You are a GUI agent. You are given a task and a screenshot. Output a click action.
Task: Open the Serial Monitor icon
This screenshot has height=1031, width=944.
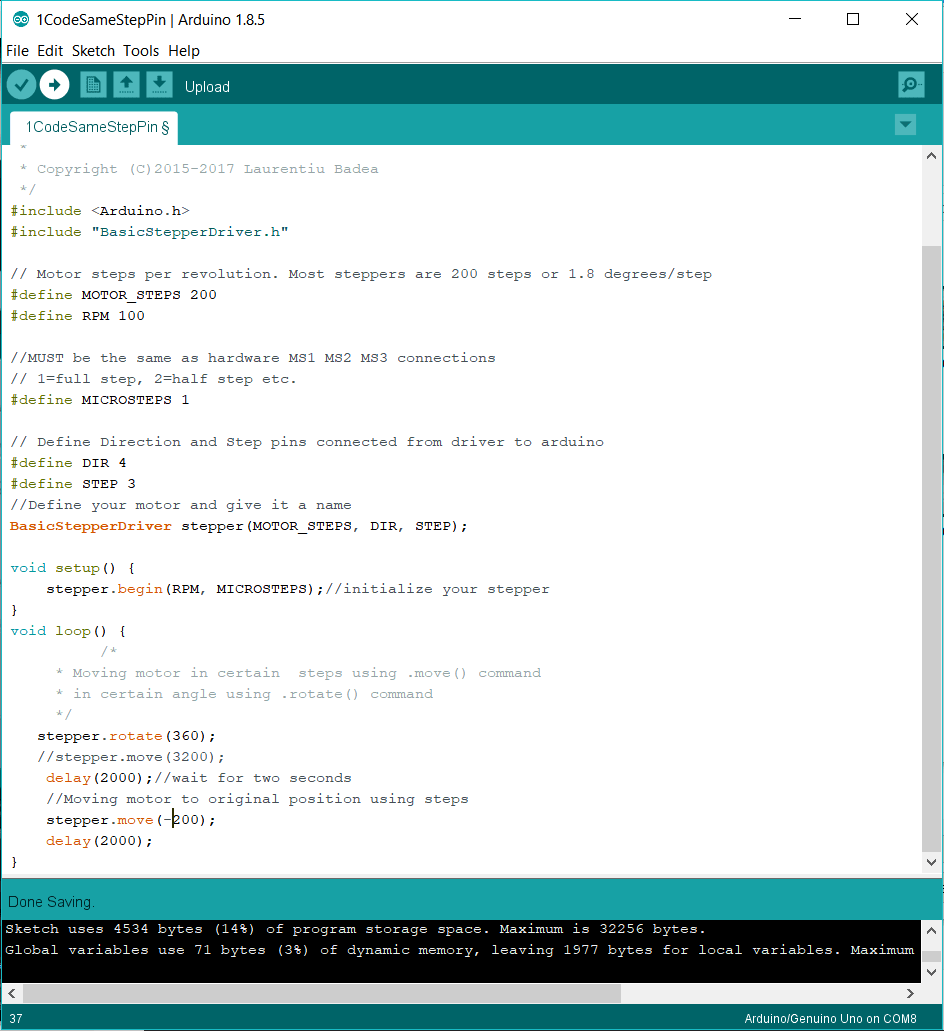911,85
